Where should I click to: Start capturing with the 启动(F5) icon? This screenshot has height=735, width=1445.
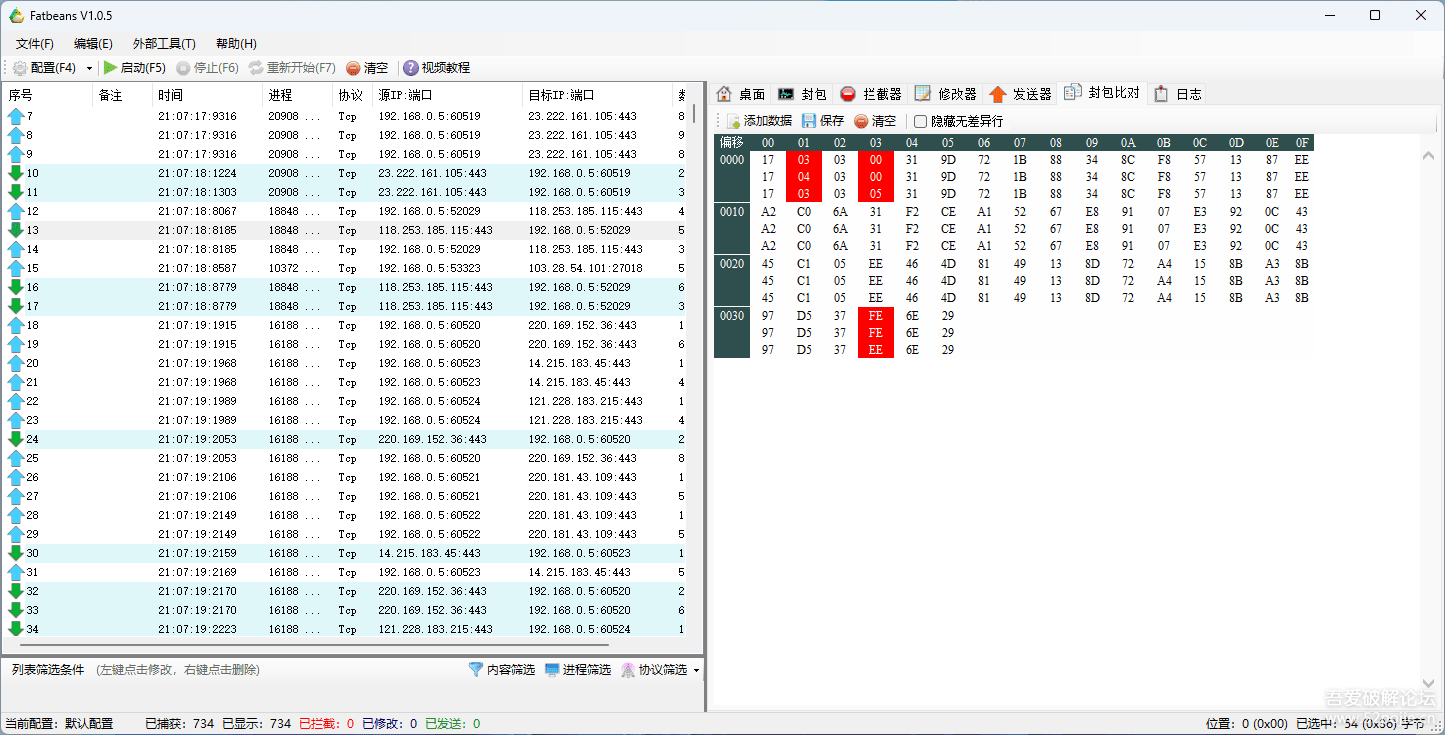(x=135, y=68)
